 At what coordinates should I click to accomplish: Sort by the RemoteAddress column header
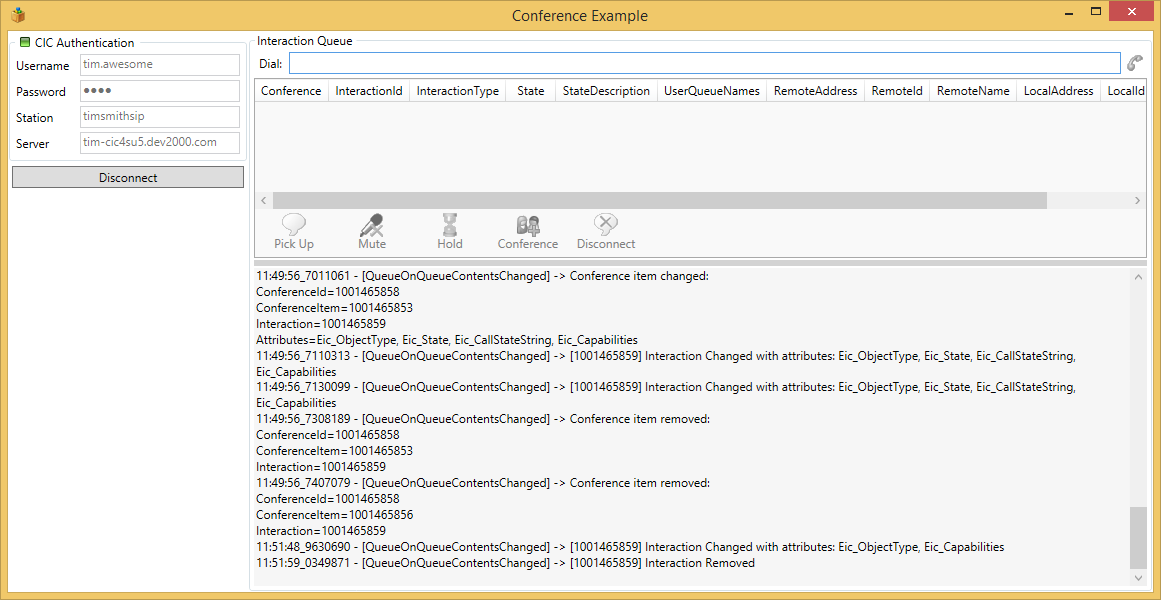tap(815, 91)
